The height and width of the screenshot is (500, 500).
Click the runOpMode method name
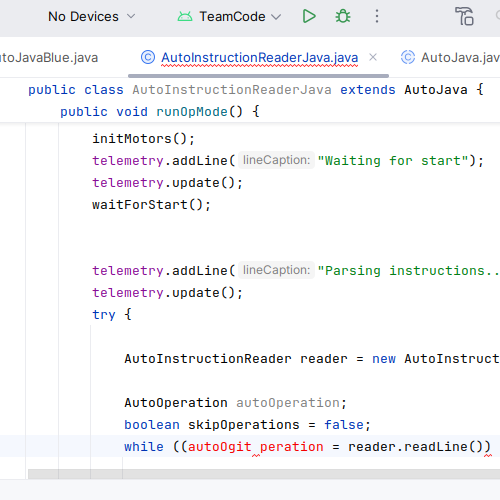[192, 112]
